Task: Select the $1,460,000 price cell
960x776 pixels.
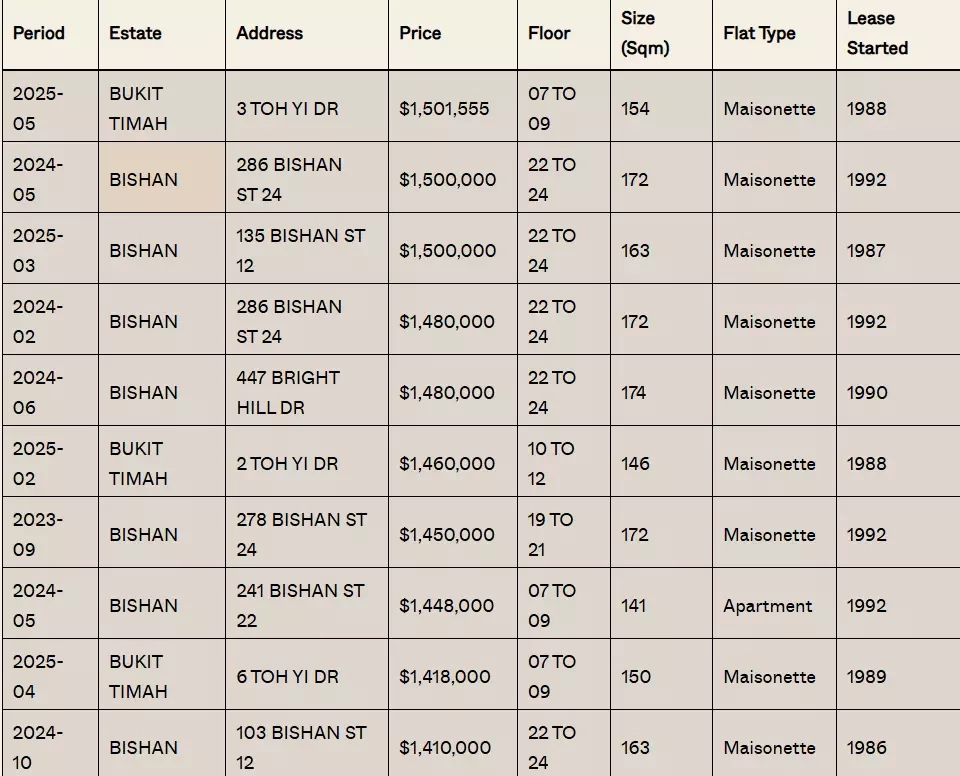Action: click(x=453, y=462)
